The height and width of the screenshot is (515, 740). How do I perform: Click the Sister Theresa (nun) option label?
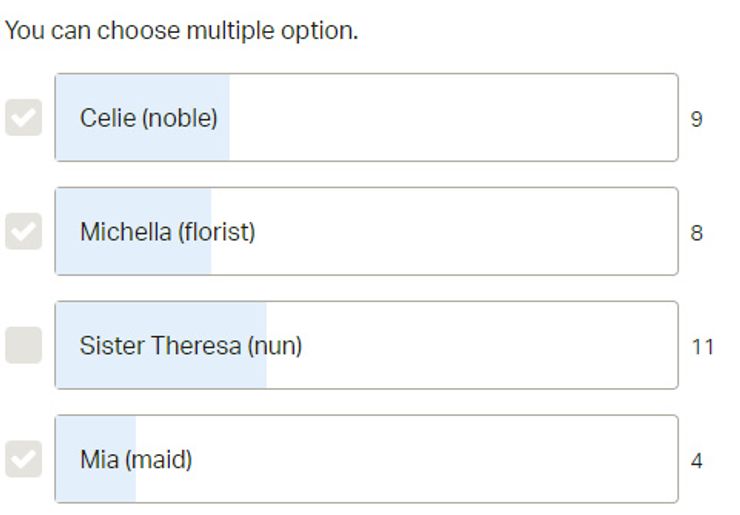[x=190, y=346]
